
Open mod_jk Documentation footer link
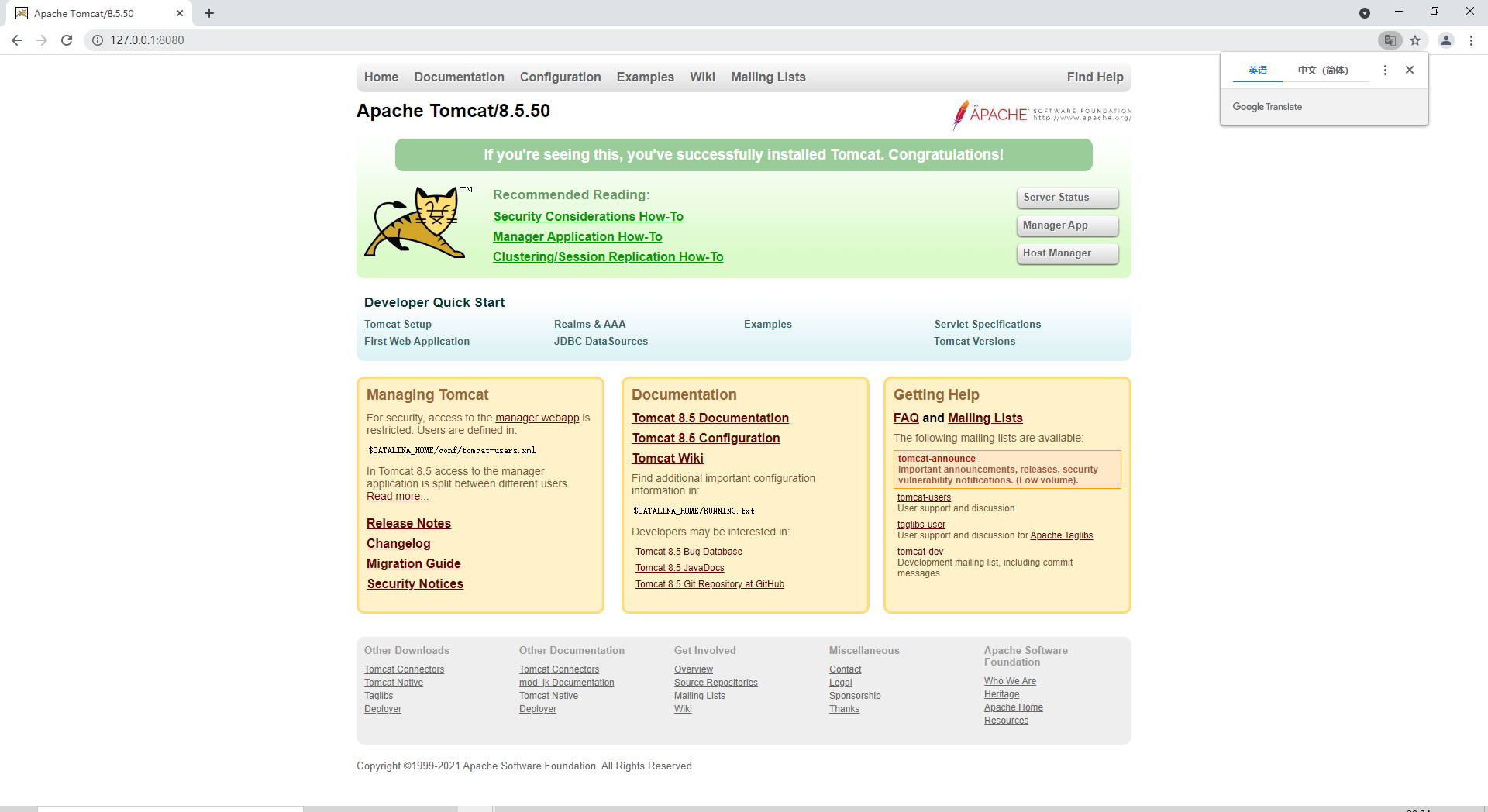pyautogui.click(x=567, y=683)
